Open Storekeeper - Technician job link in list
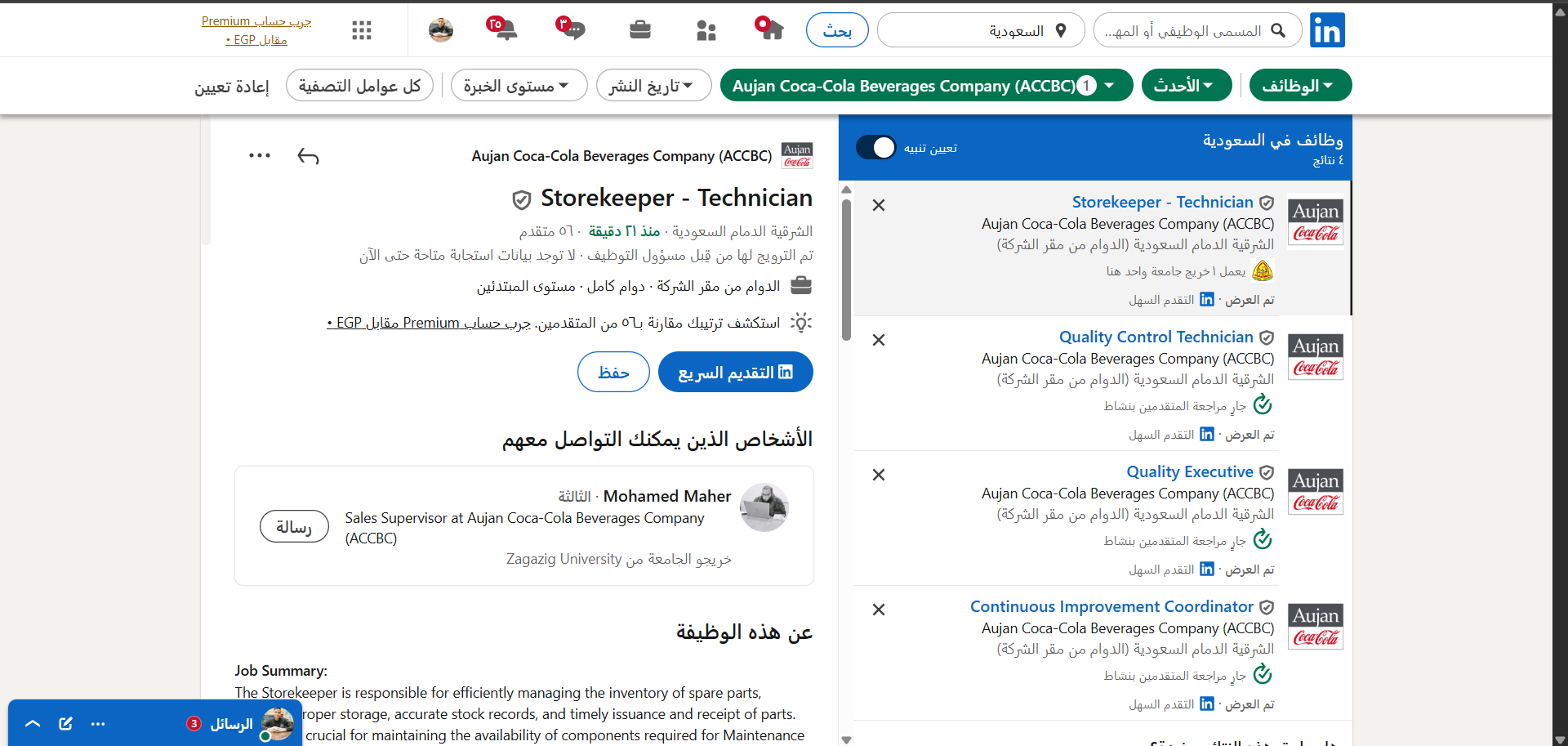The height and width of the screenshot is (746, 1568). [x=1162, y=202]
